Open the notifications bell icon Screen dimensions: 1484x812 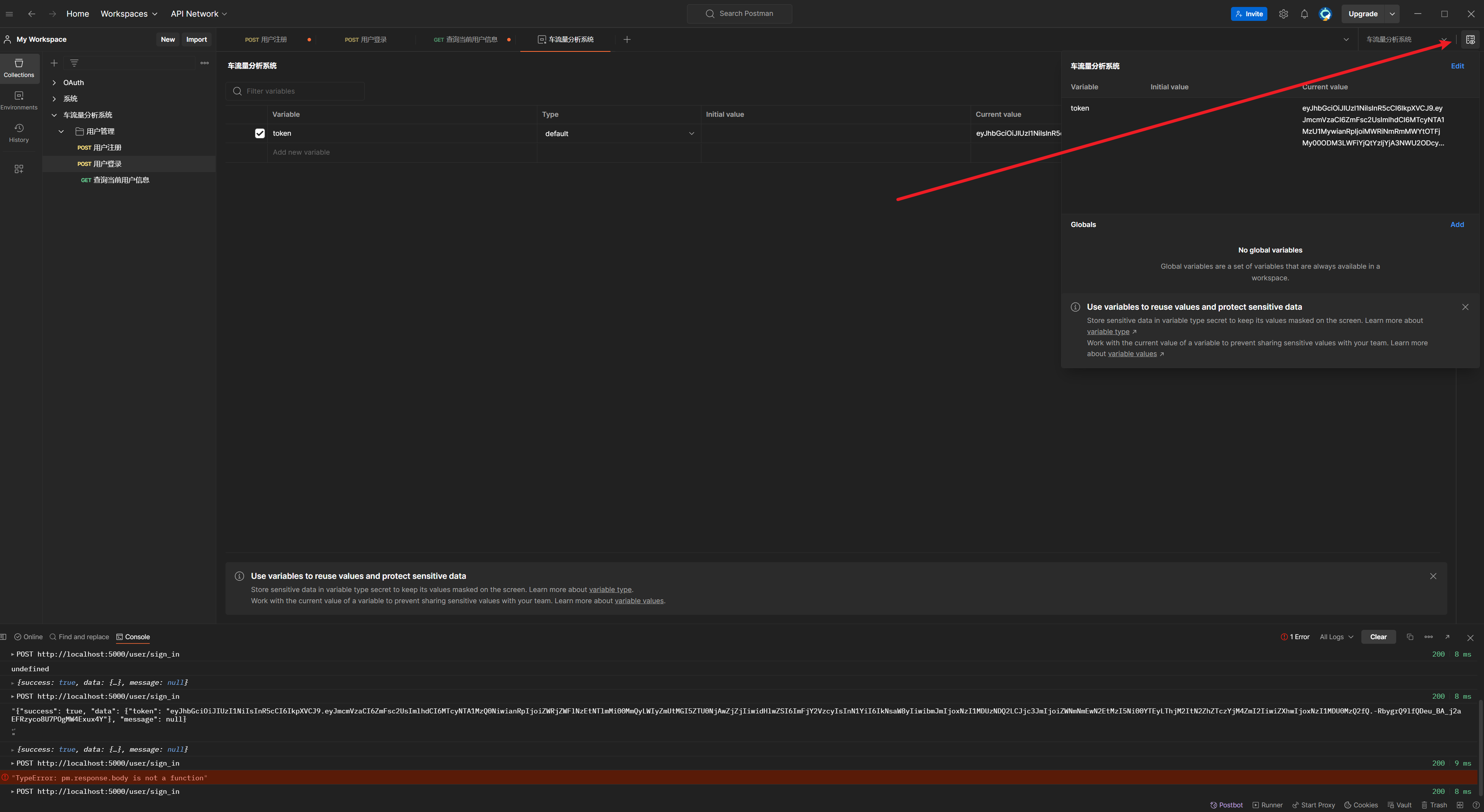click(1304, 14)
